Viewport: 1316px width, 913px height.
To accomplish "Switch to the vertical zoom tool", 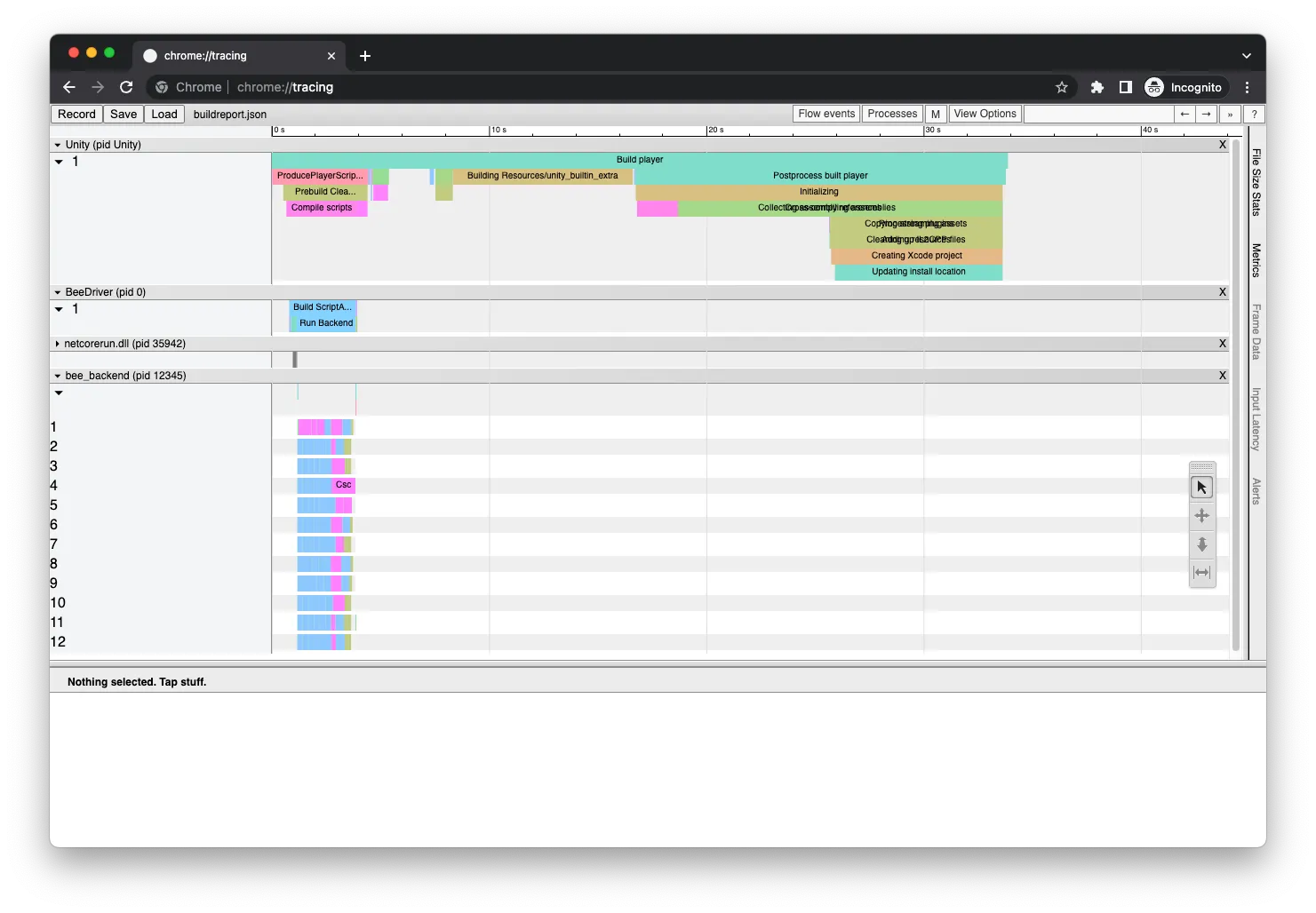I will [x=1201, y=544].
